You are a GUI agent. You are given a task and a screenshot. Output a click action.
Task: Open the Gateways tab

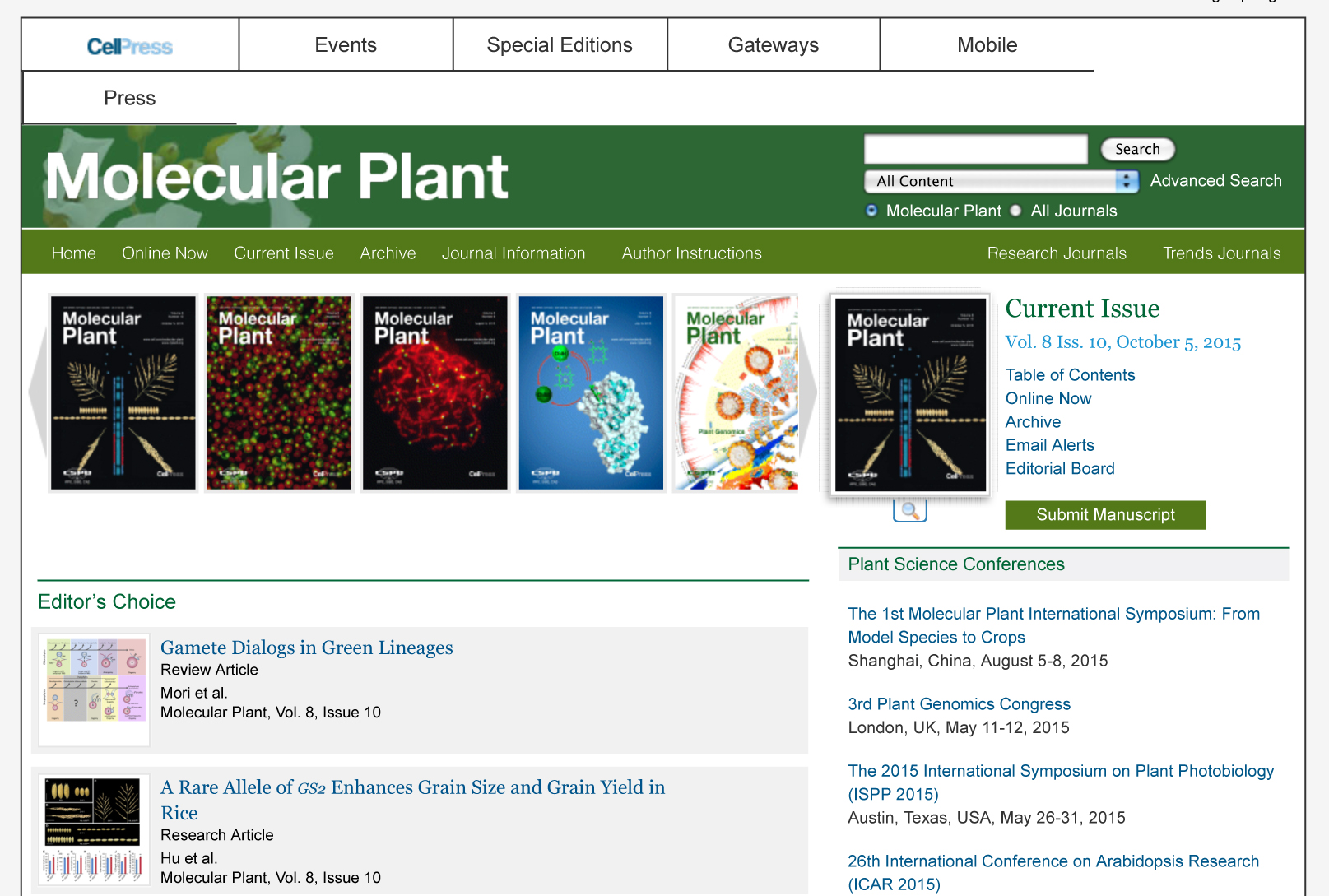click(774, 44)
